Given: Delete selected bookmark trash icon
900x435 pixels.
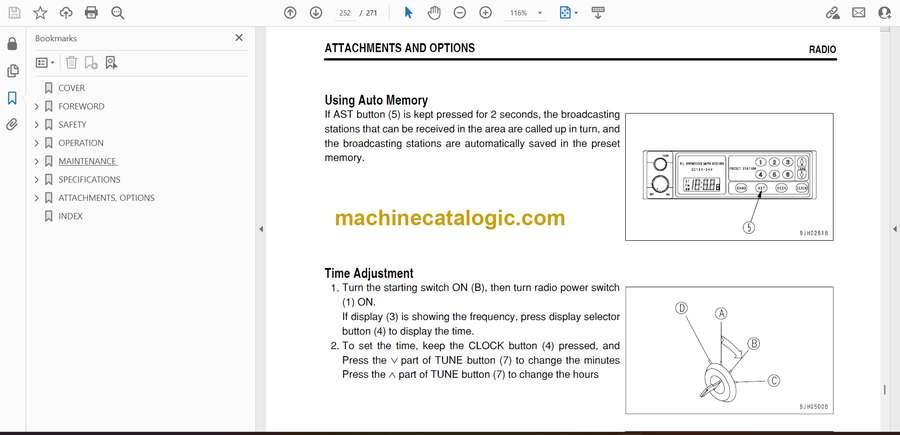Looking at the screenshot, I should point(71,63).
